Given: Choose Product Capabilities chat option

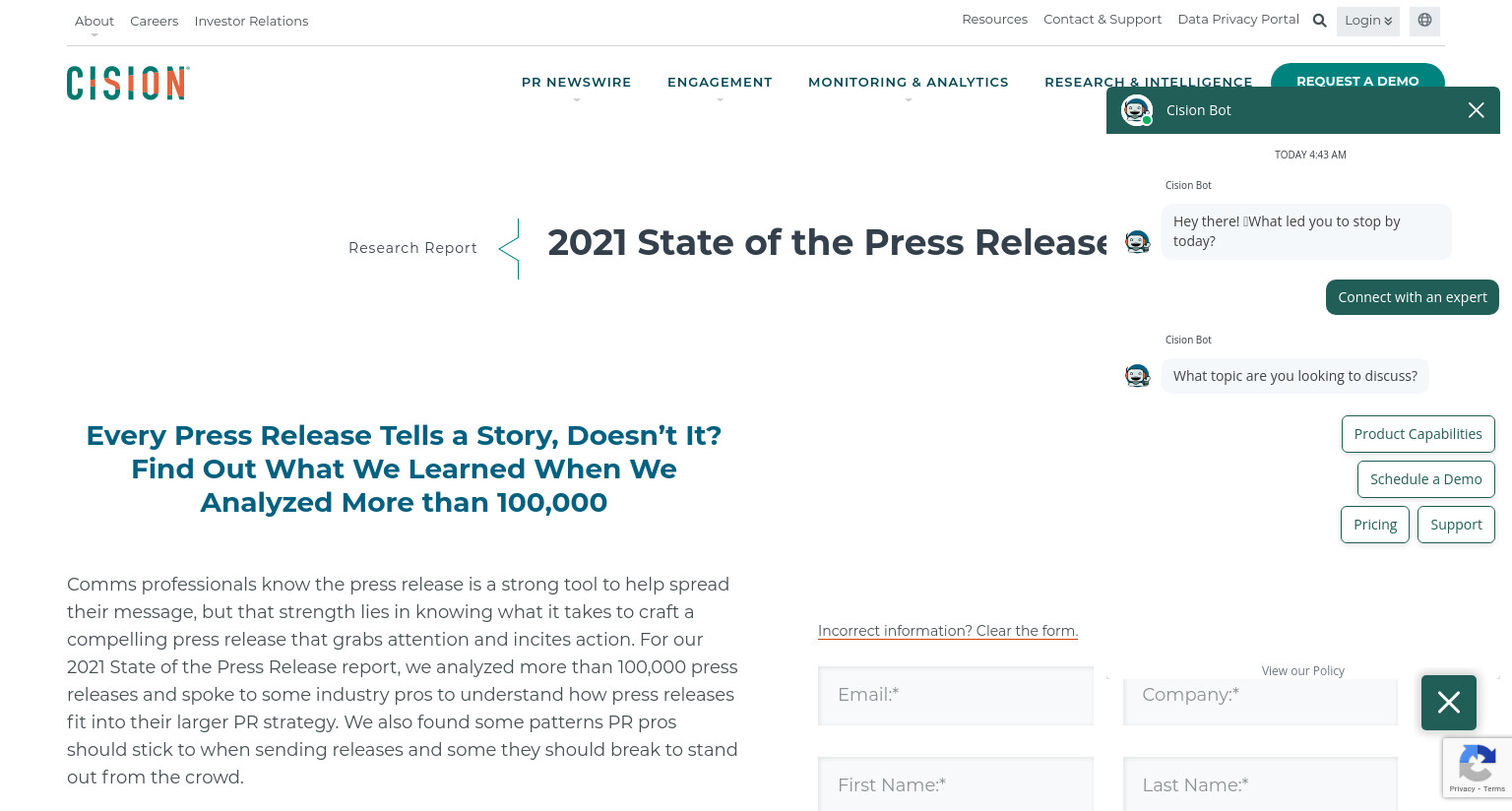Looking at the screenshot, I should coord(1417,434).
